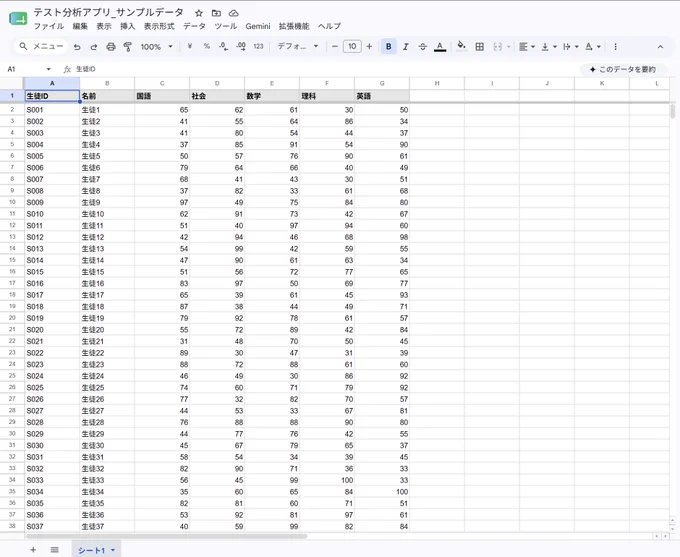Click the document title to rename
Screen dimensions: 680x557
pos(109,13)
